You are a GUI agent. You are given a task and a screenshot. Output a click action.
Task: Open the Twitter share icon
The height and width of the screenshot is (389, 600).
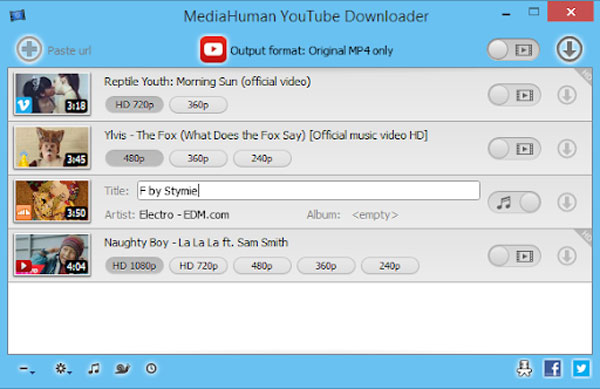coord(581,368)
